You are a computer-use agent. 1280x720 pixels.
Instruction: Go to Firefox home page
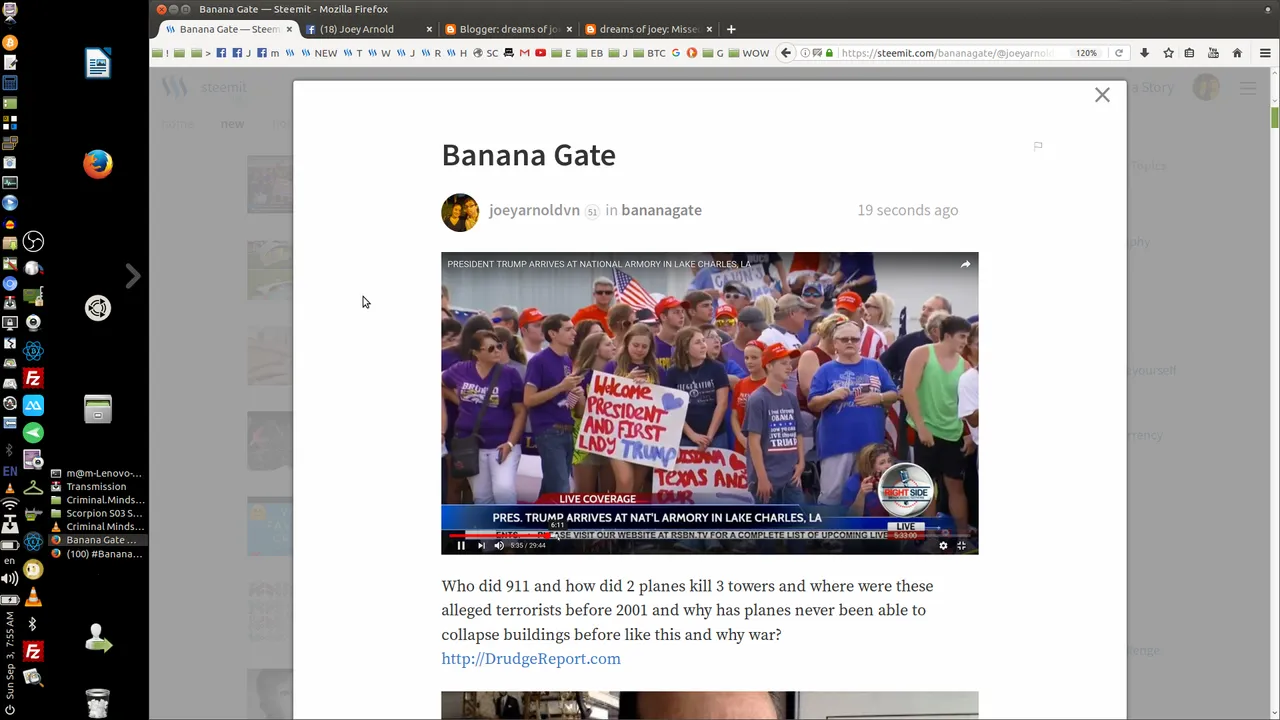click(1237, 53)
